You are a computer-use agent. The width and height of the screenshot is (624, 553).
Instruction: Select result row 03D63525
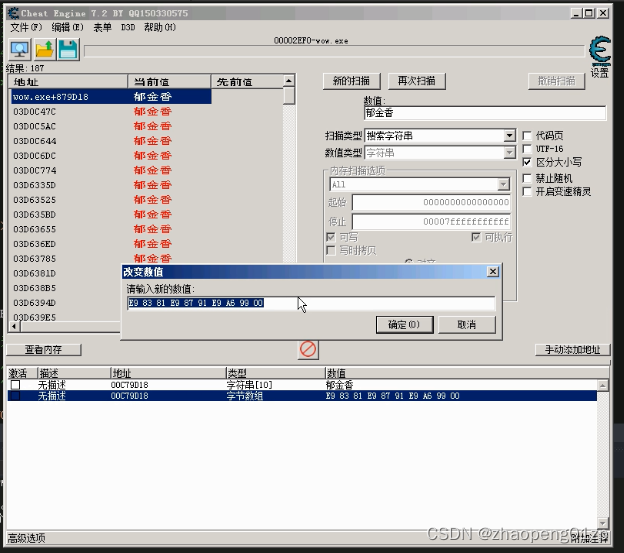(x=111, y=200)
